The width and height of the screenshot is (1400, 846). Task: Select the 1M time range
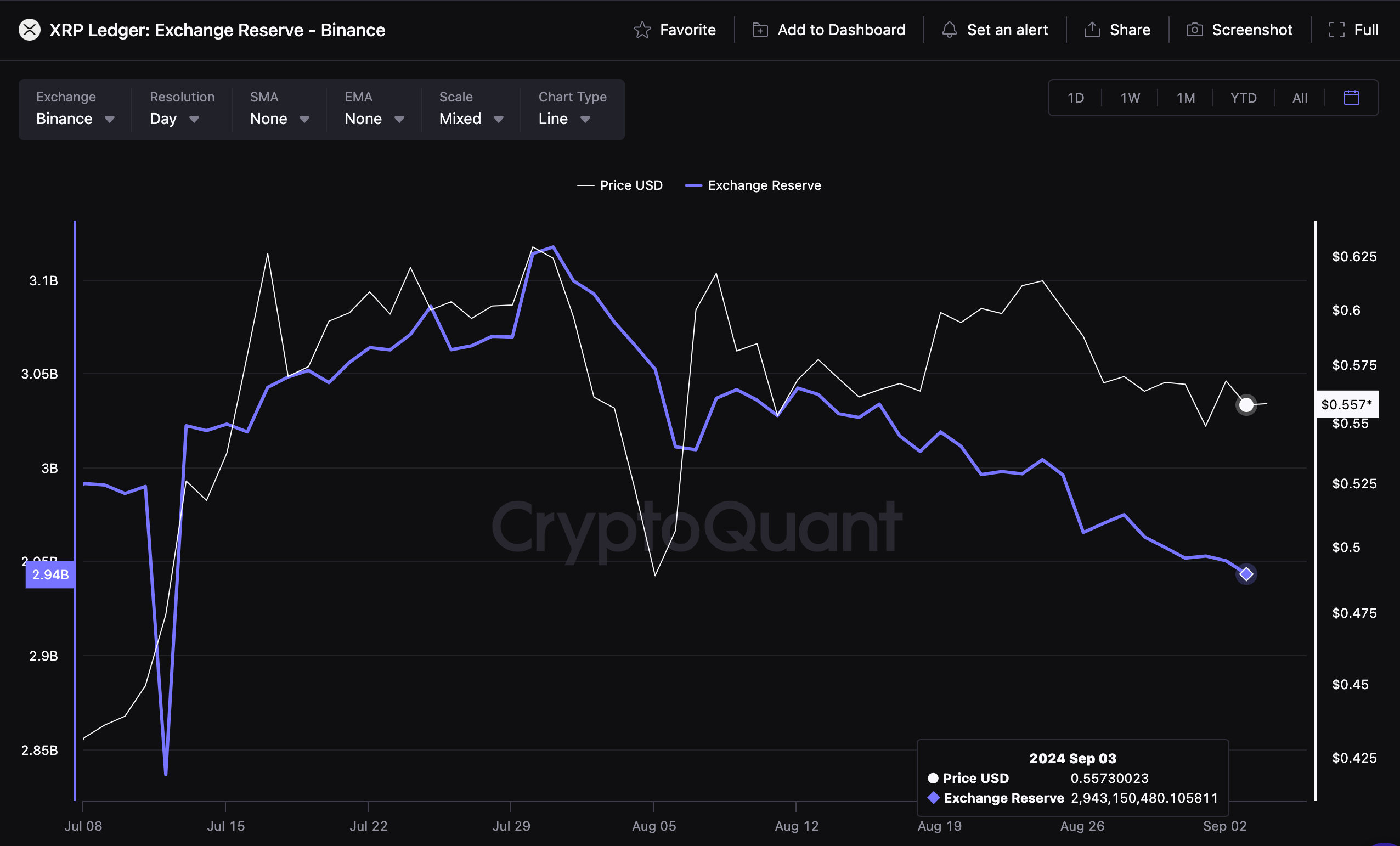point(1185,98)
